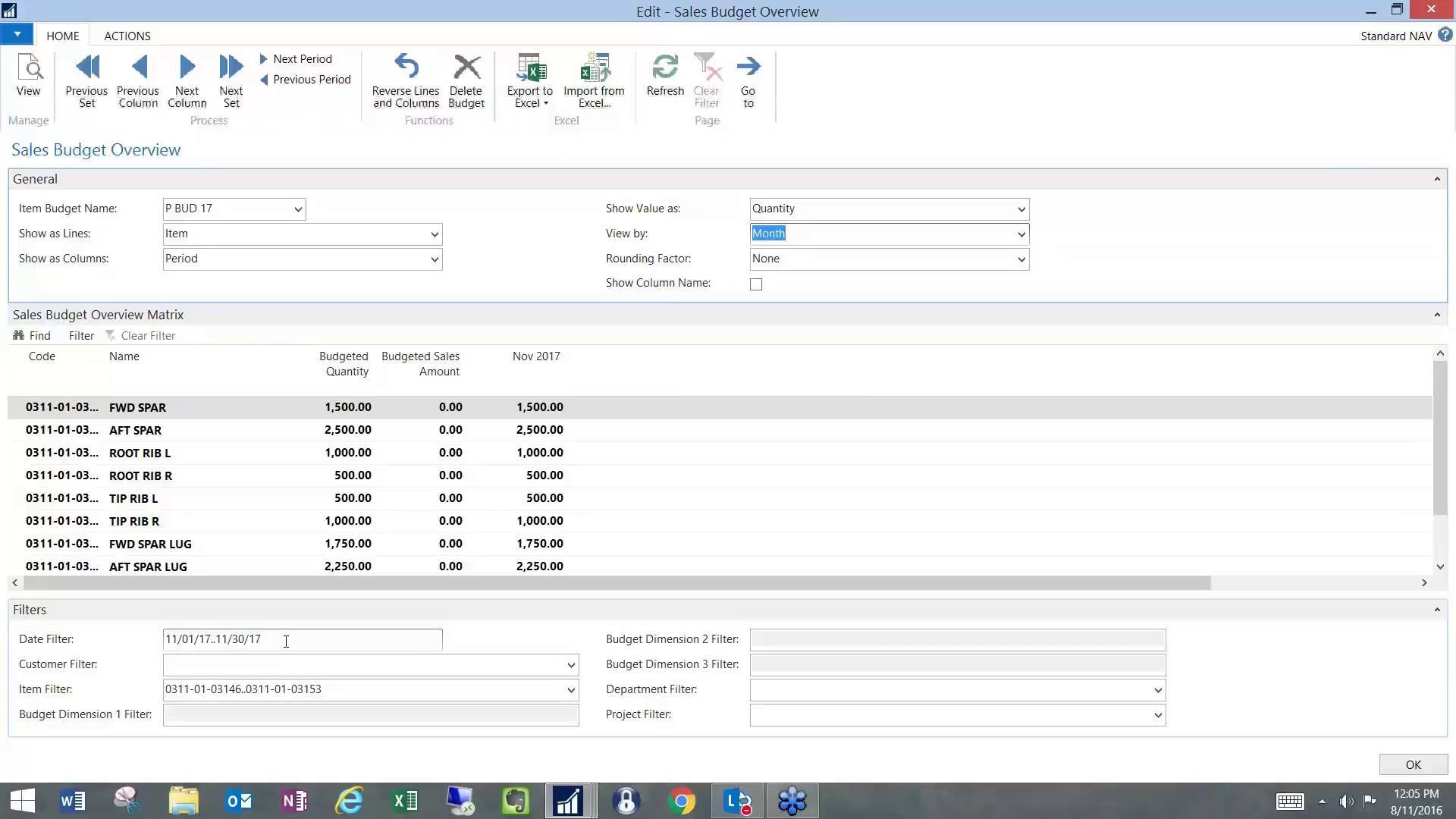
Task: Select the HOME ribbon tab
Action: coord(62,36)
